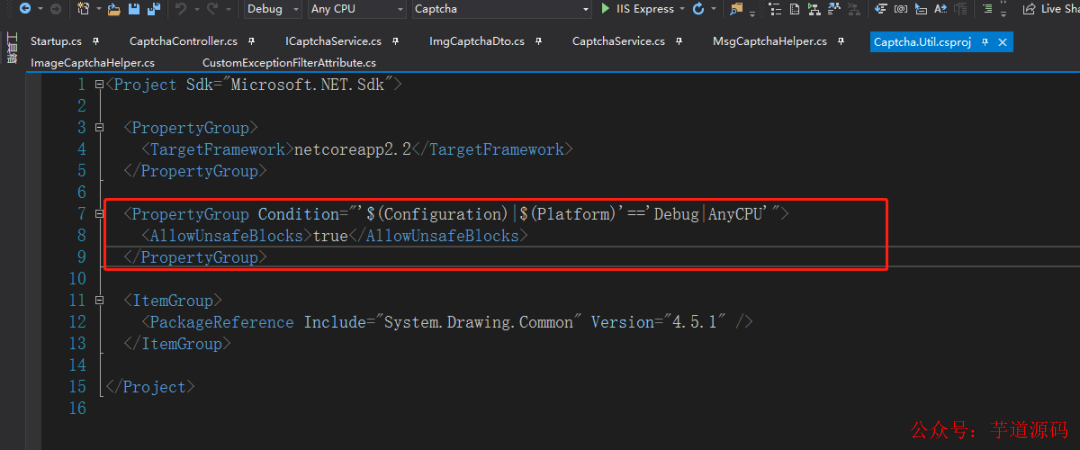Viewport: 1080px width, 450px height.
Task: Click the document page toolbar icon
Action: 794,9
